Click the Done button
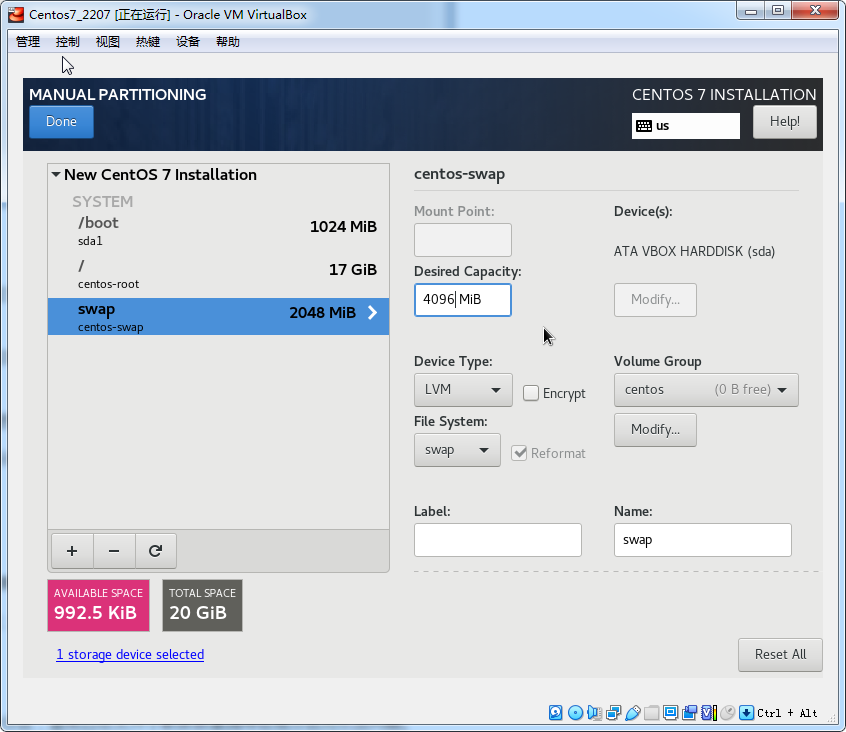Viewport: 846px width, 732px height. 61,122
